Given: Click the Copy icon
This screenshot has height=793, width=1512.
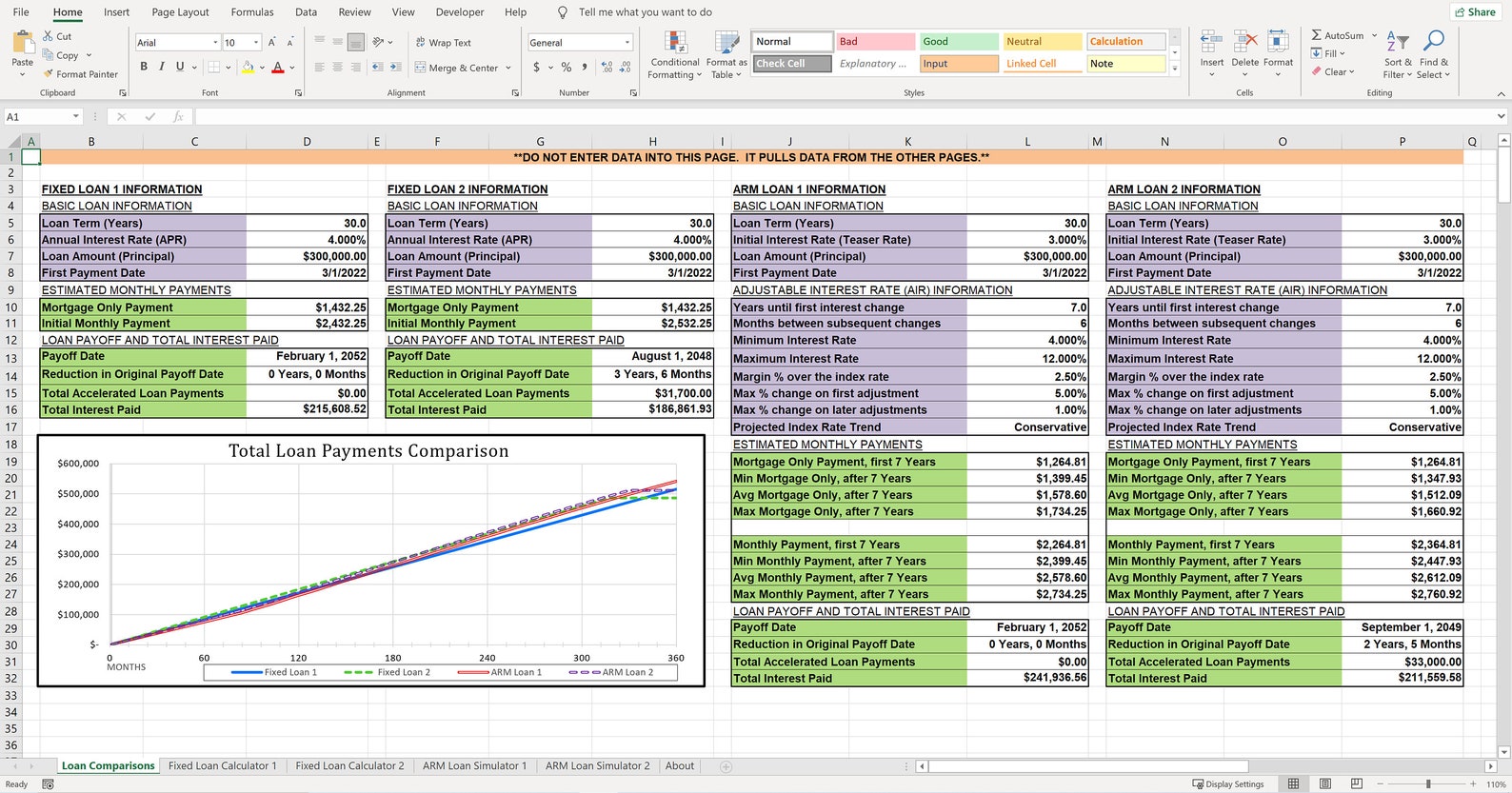Looking at the screenshot, I should 48,55.
